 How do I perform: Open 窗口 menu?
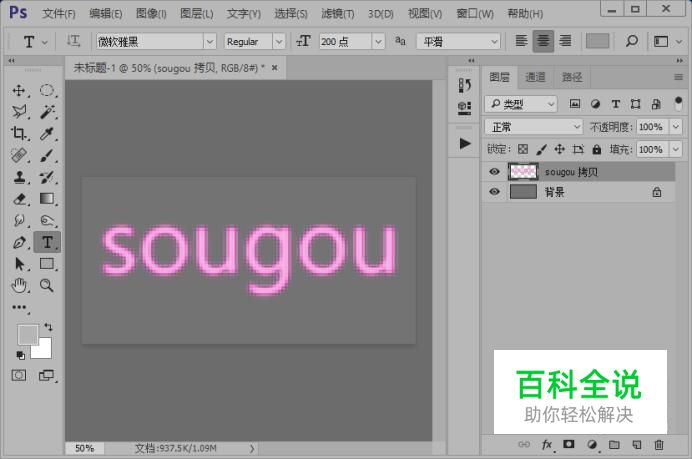pos(475,14)
